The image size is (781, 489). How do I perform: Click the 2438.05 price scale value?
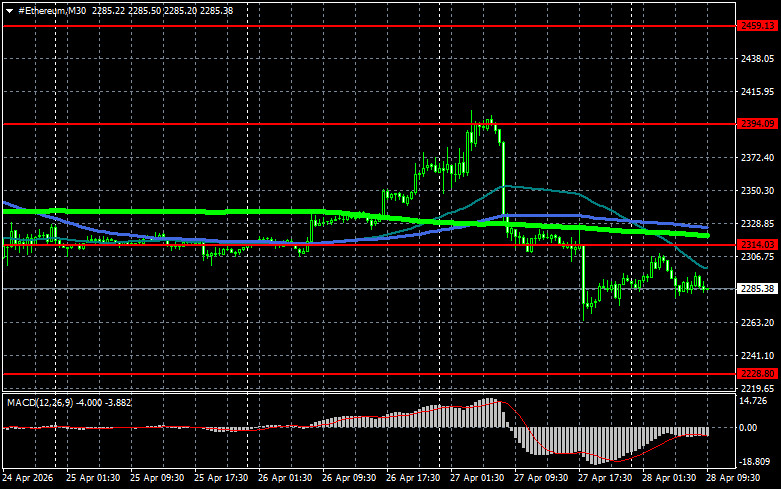pos(757,59)
